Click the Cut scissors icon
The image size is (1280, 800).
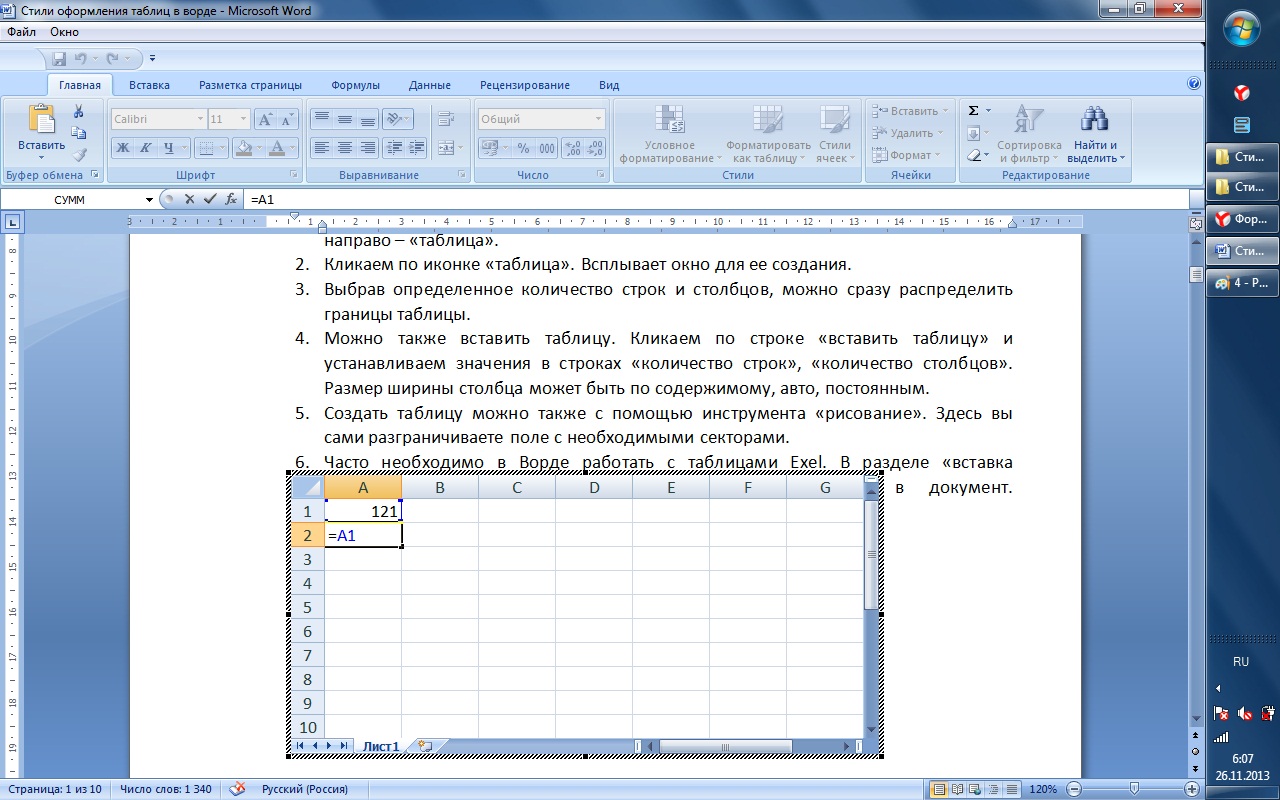click(79, 111)
